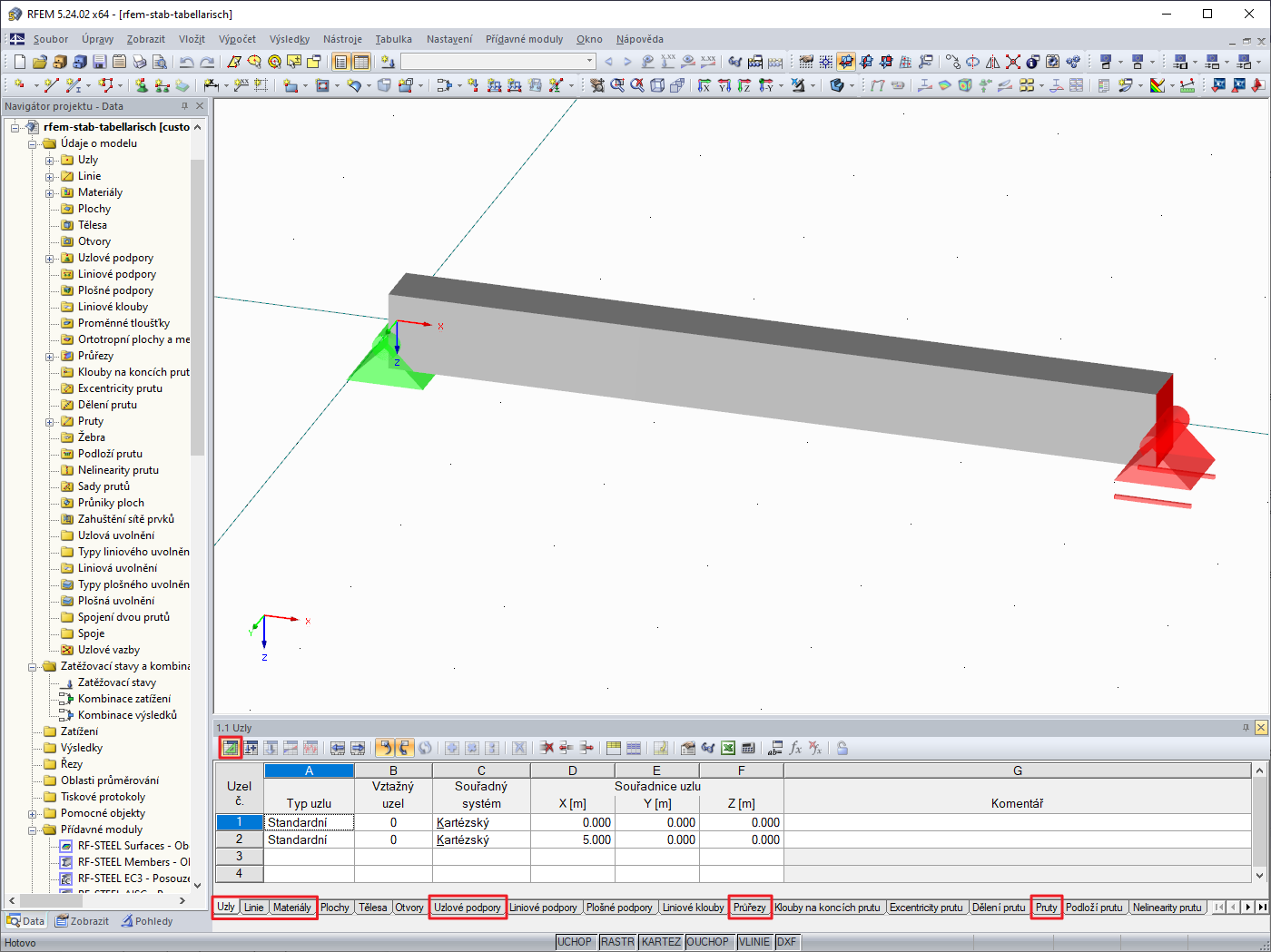Toggle OUCHOP object snap in status bar

coord(708,942)
